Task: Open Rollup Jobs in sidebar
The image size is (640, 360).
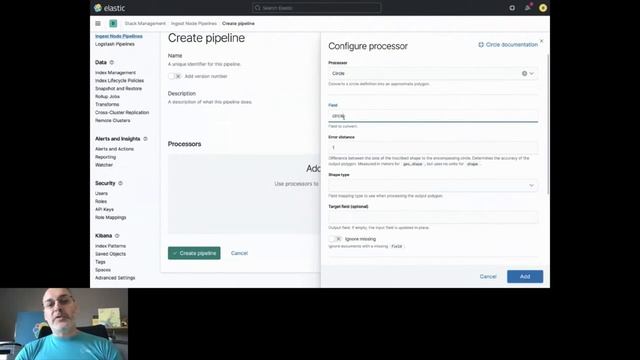Action: [x=107, y=97]
